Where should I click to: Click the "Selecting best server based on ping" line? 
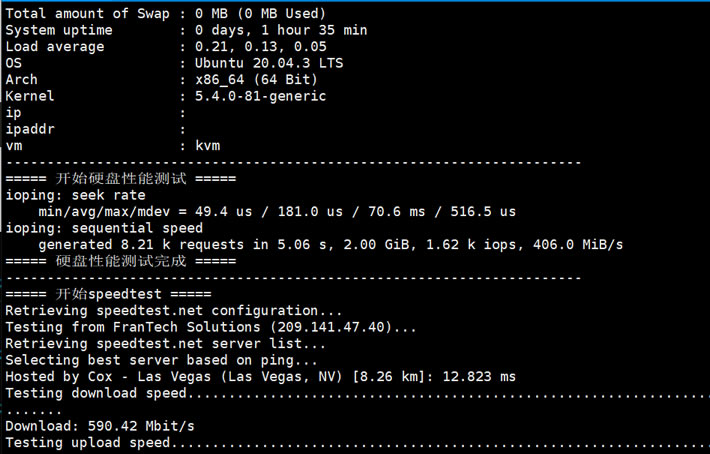162,360
